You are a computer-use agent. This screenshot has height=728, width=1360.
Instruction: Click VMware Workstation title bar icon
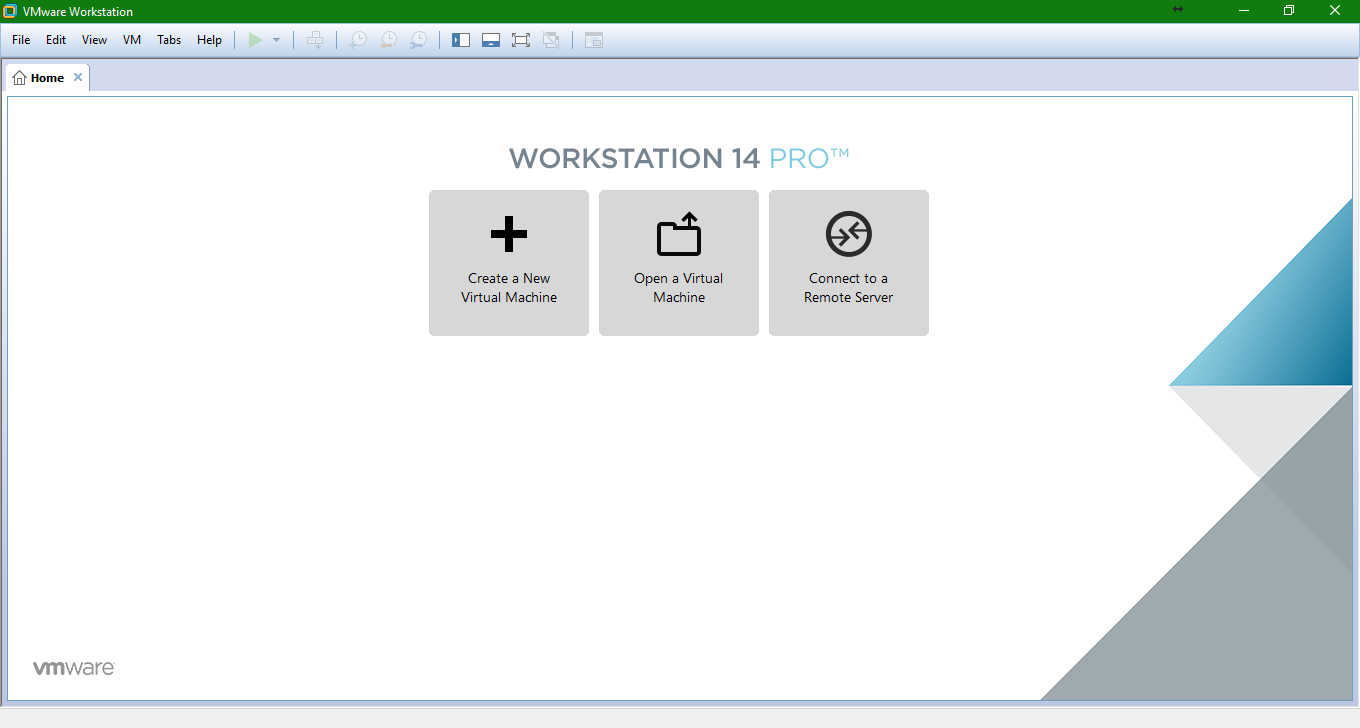click(10, 11)
